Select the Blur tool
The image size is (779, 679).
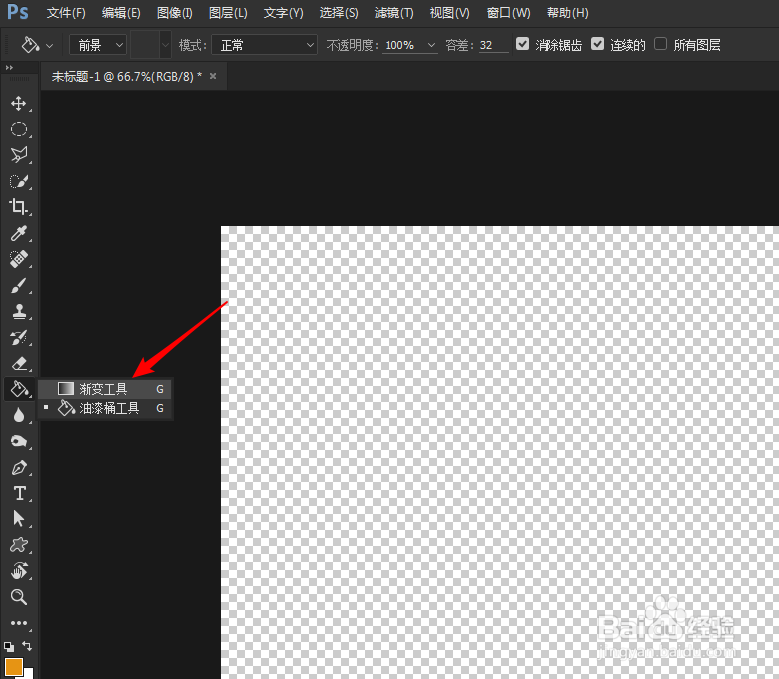pos(19,415)
